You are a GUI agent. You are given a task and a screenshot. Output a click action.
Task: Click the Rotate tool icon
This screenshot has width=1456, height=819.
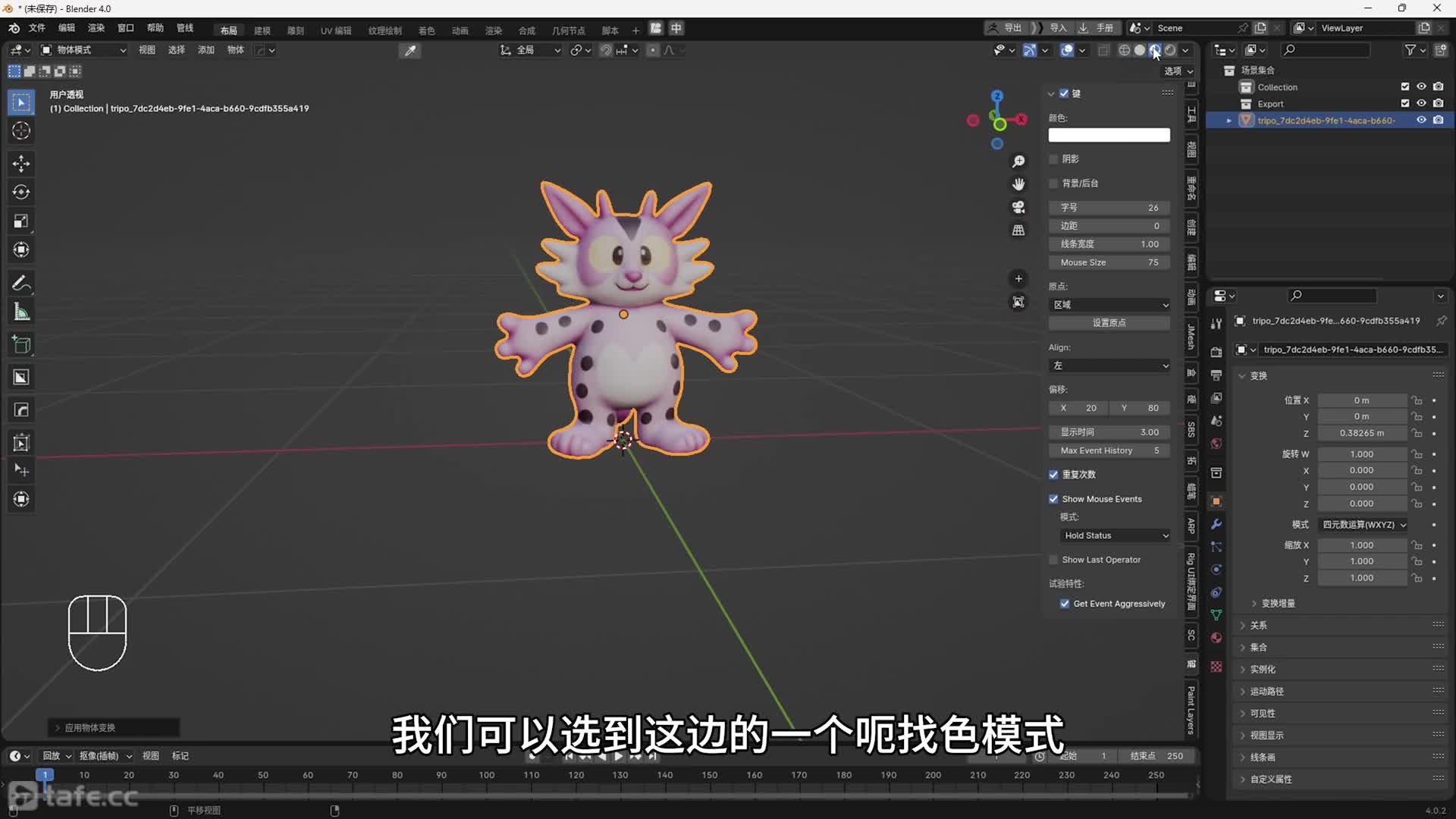point(21,192)
